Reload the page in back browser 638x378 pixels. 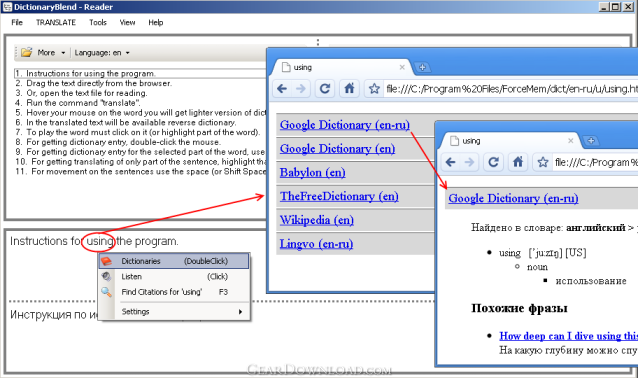pyautogui.click(x=324, y=88)
